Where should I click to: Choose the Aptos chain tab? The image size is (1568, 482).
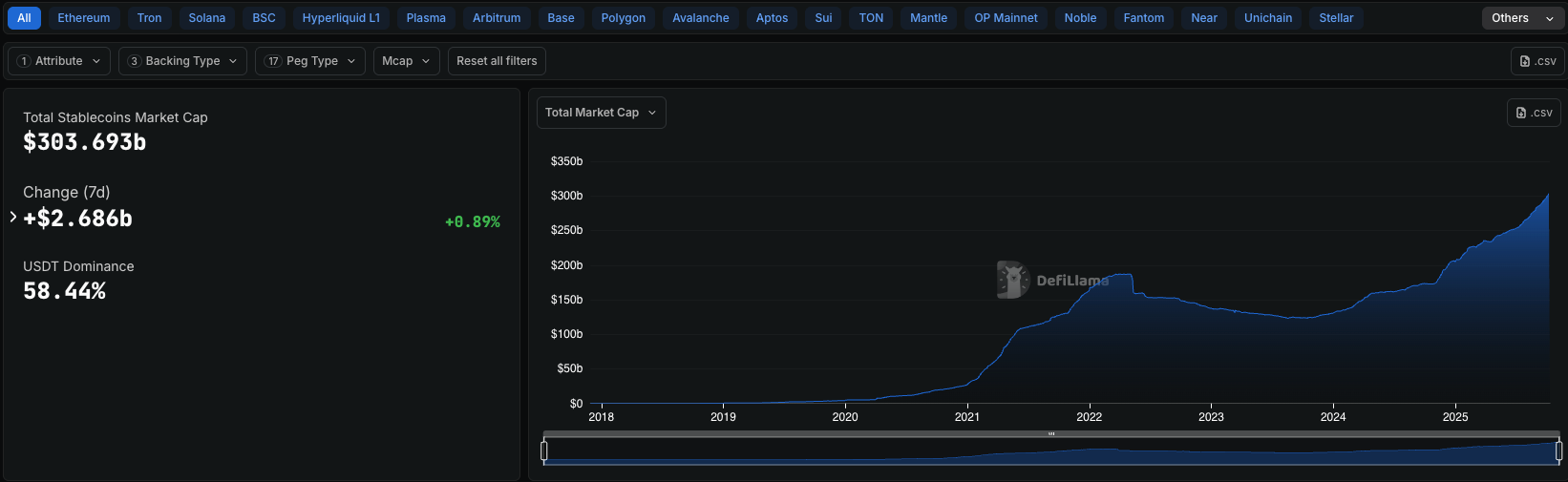coord(772,18)
